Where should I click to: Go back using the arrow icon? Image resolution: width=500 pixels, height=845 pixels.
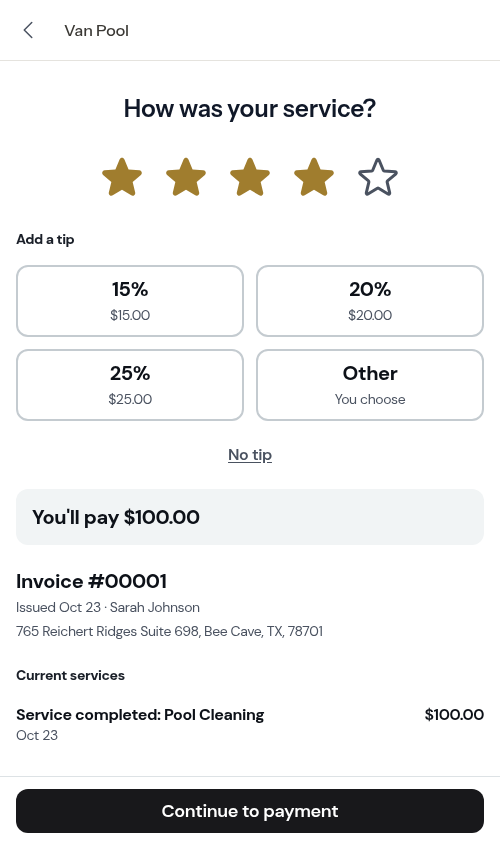pos(29,30)
